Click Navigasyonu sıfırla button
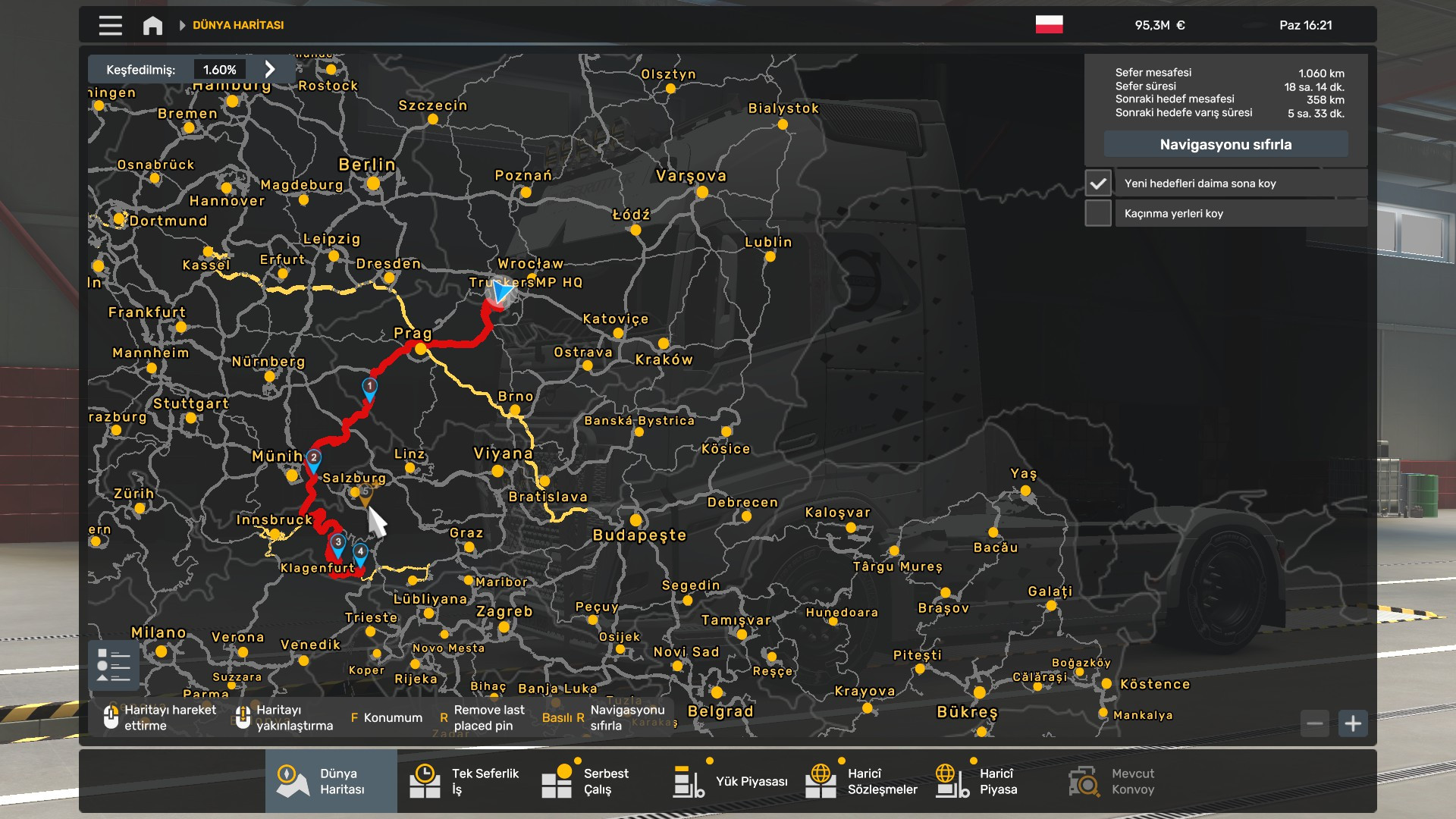1456x819 pixels. pos(1225,144)
